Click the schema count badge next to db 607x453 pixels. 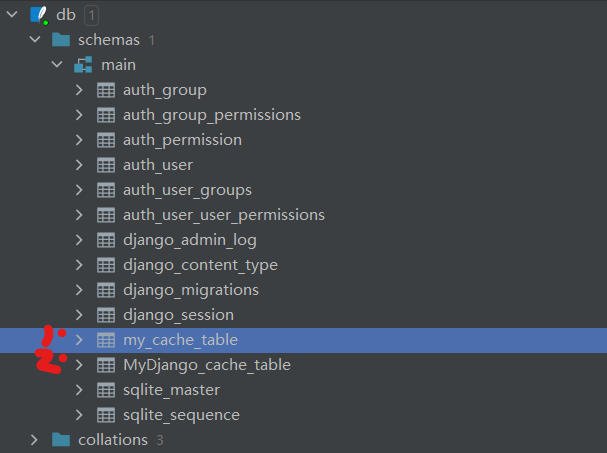pos(91,16)
